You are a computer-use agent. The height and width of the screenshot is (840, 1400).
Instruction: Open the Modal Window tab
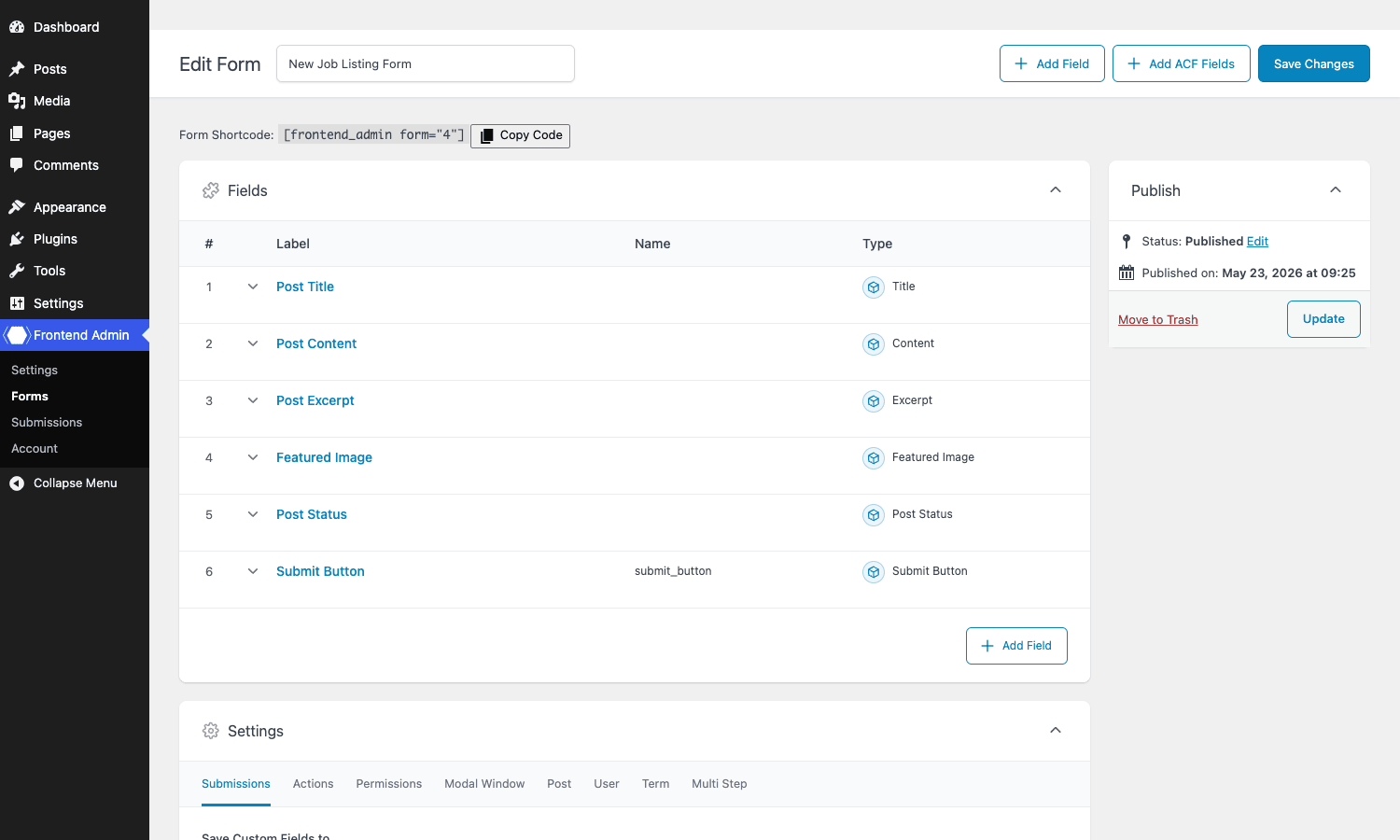point(484,784)
